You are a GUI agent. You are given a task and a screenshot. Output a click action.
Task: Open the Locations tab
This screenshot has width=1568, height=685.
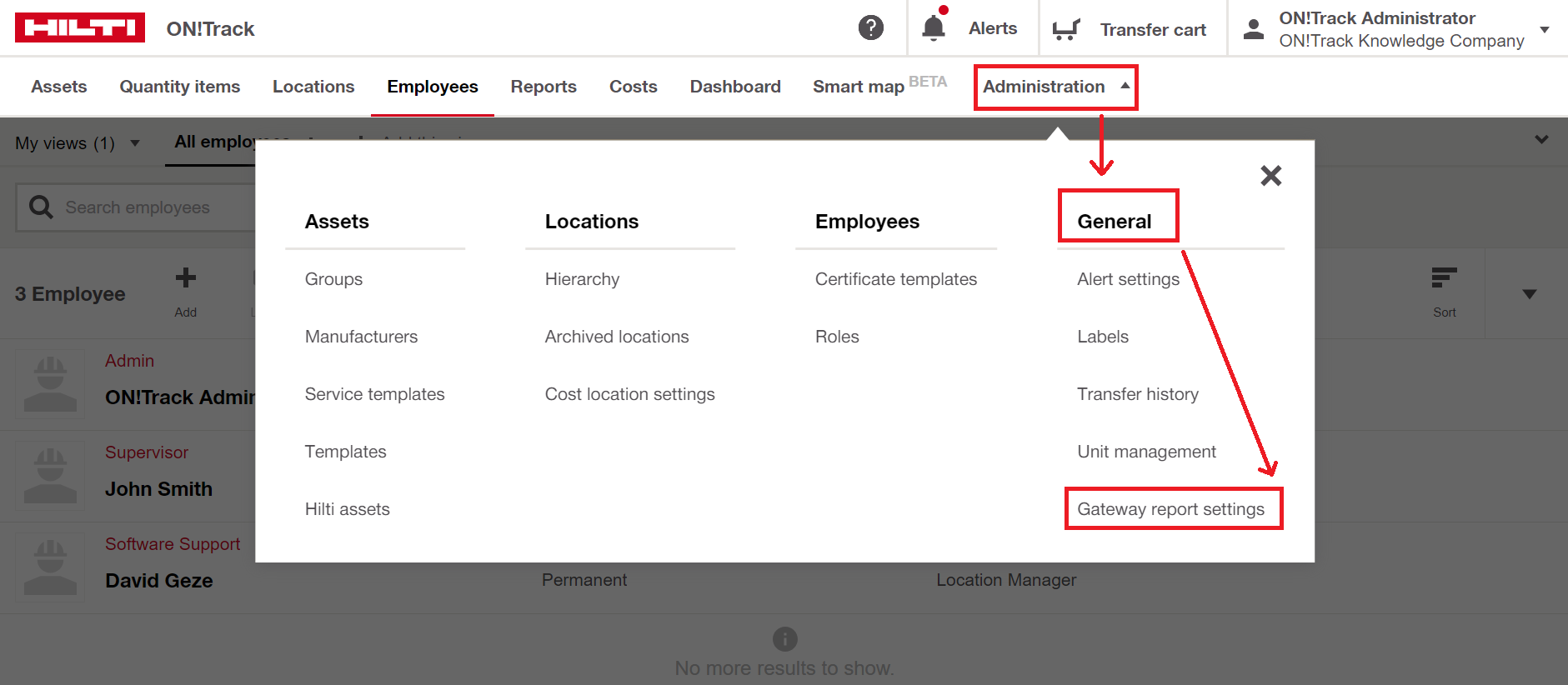click(x=313, y=87)
